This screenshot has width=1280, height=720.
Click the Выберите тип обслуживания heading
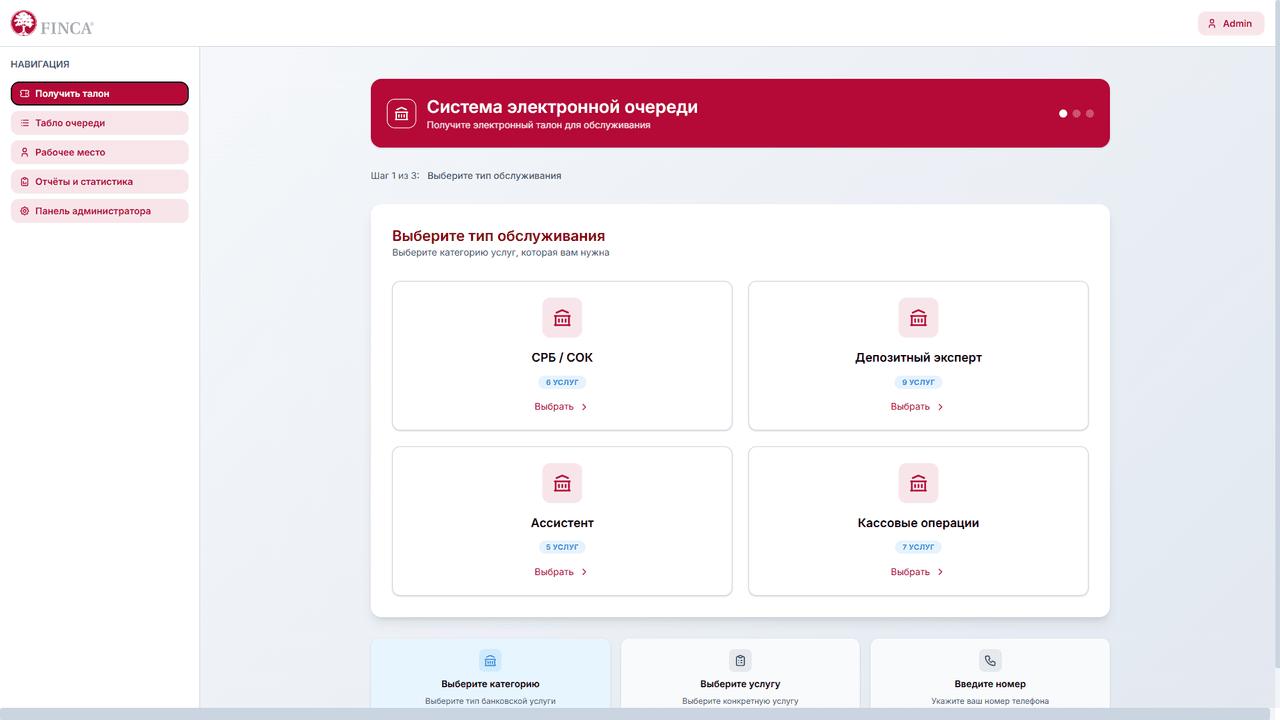tap(498, 236)
